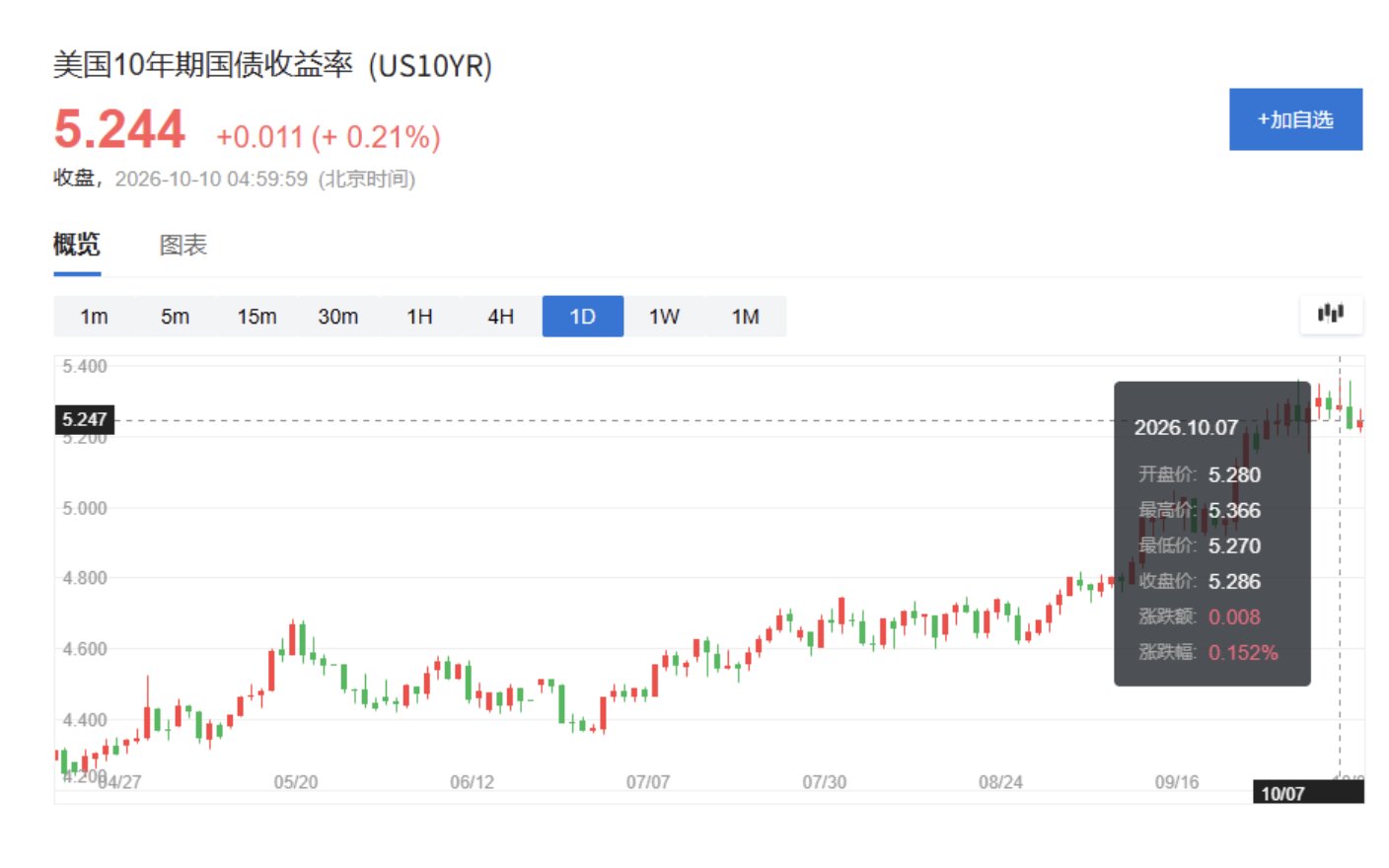Click the 10/07 date marker on axis
This screenshot has height=868, width=1389.
(x=1282, y=793)
